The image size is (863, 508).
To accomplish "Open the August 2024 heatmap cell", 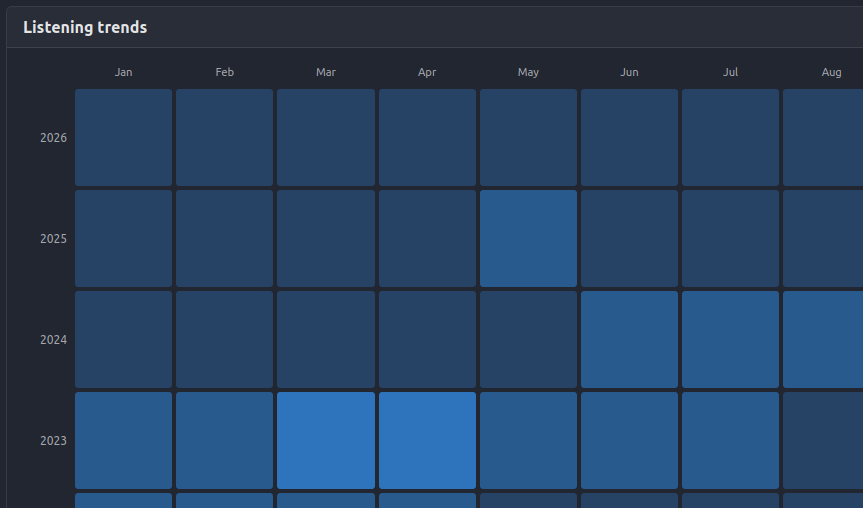I will [823, 340].
